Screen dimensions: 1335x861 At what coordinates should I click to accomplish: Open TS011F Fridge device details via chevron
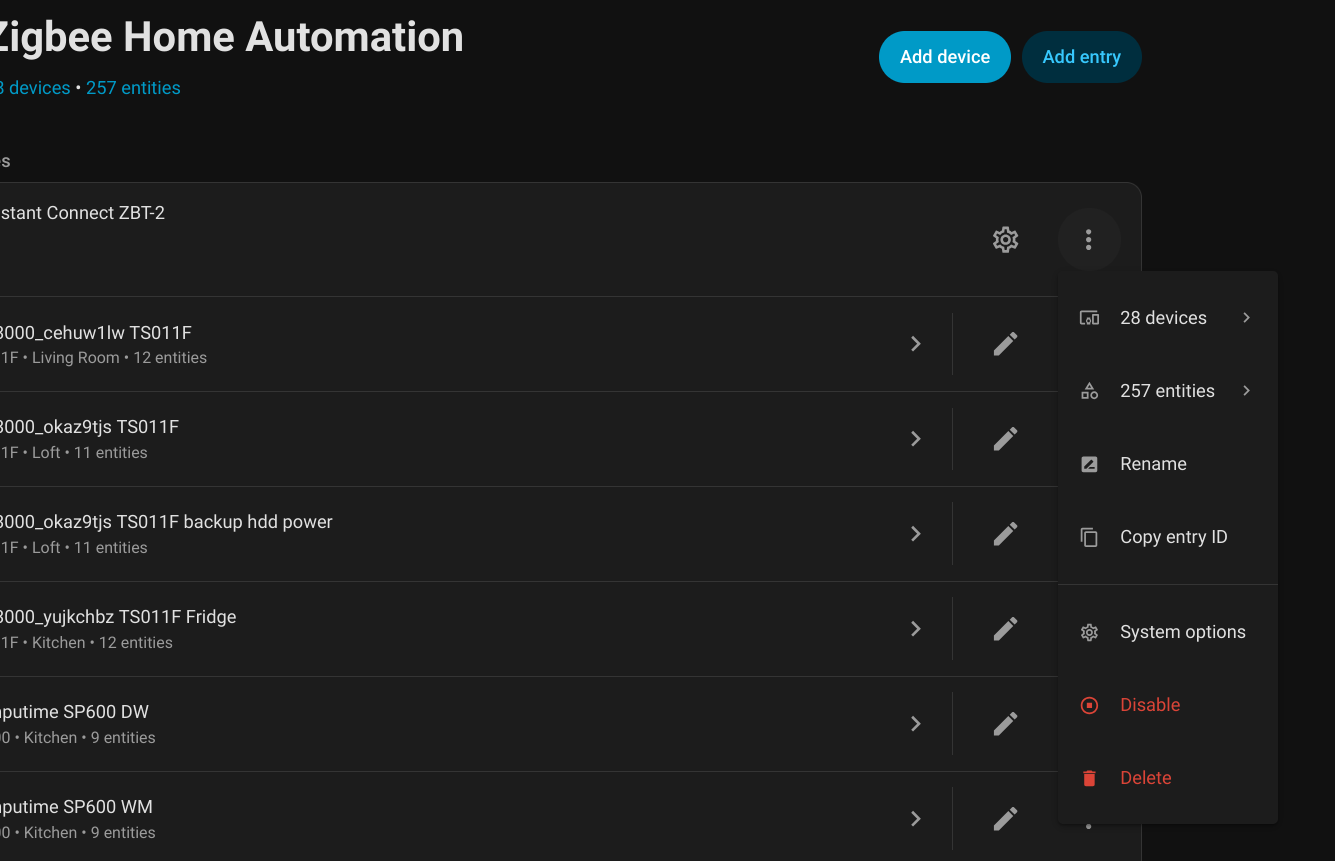(x=915, y=628)
